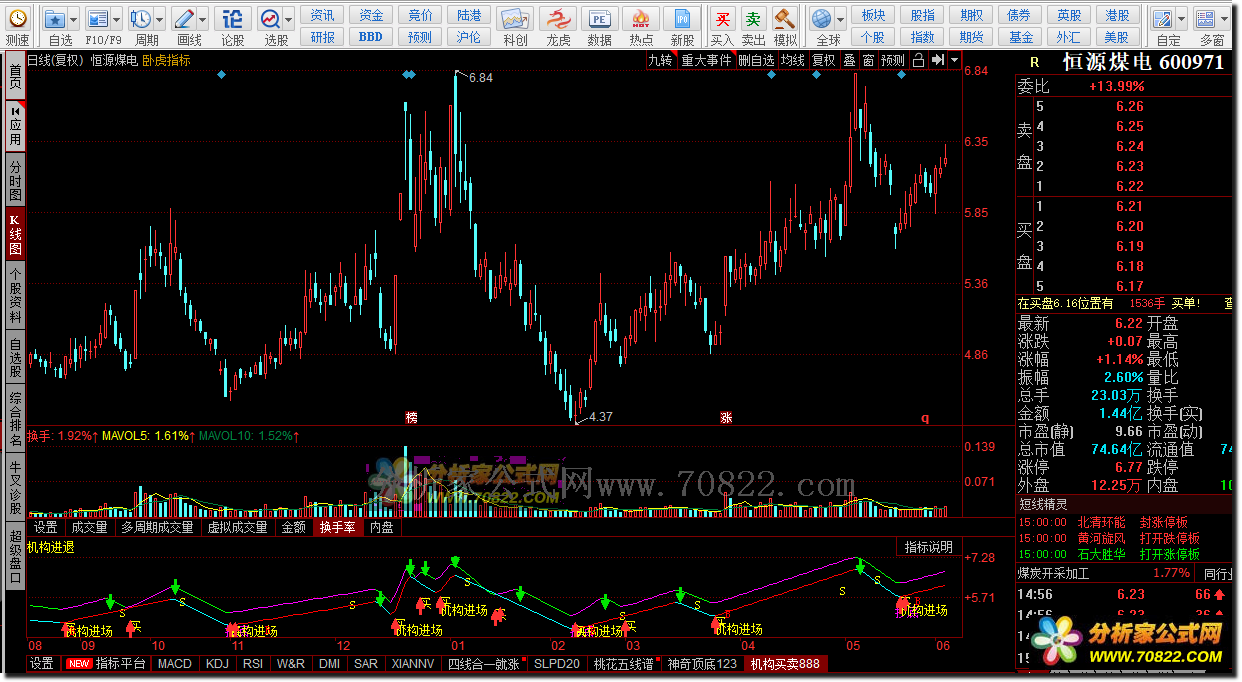Viewport: 1242px width, 682px height.
Task: Select the 换手率 volume panel tab
Action: point(337,527)
